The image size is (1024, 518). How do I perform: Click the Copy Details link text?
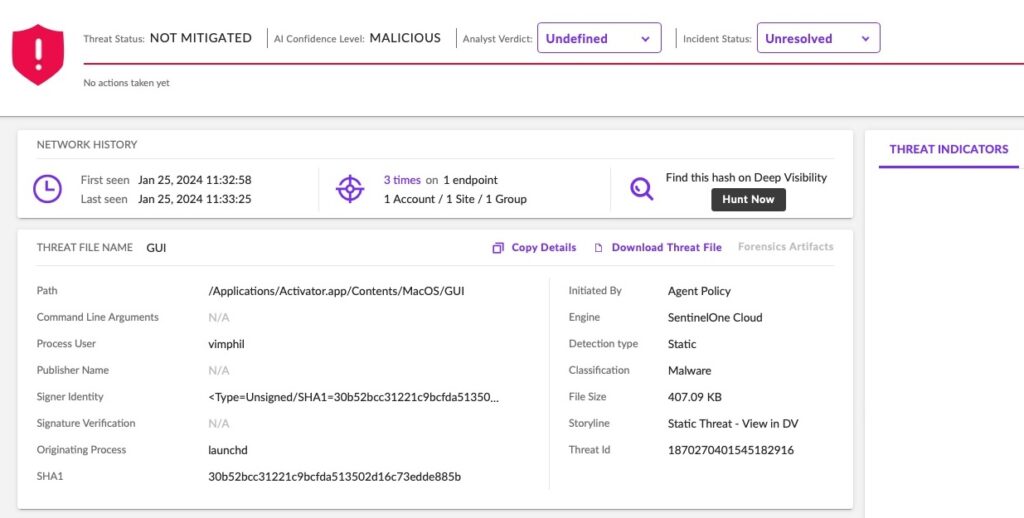[x=543, y=247]
